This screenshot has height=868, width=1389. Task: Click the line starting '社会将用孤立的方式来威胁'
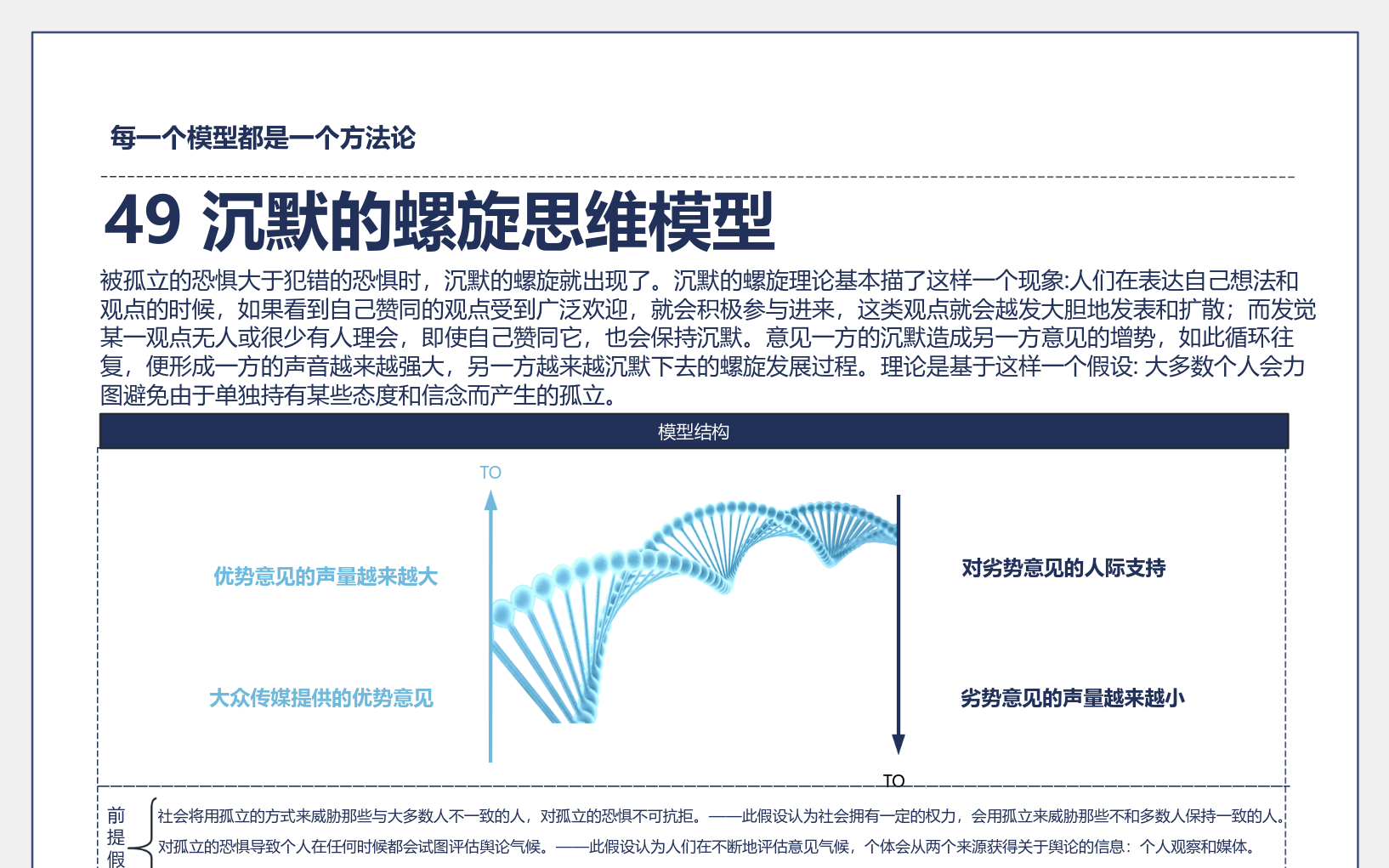pos(721,816)
